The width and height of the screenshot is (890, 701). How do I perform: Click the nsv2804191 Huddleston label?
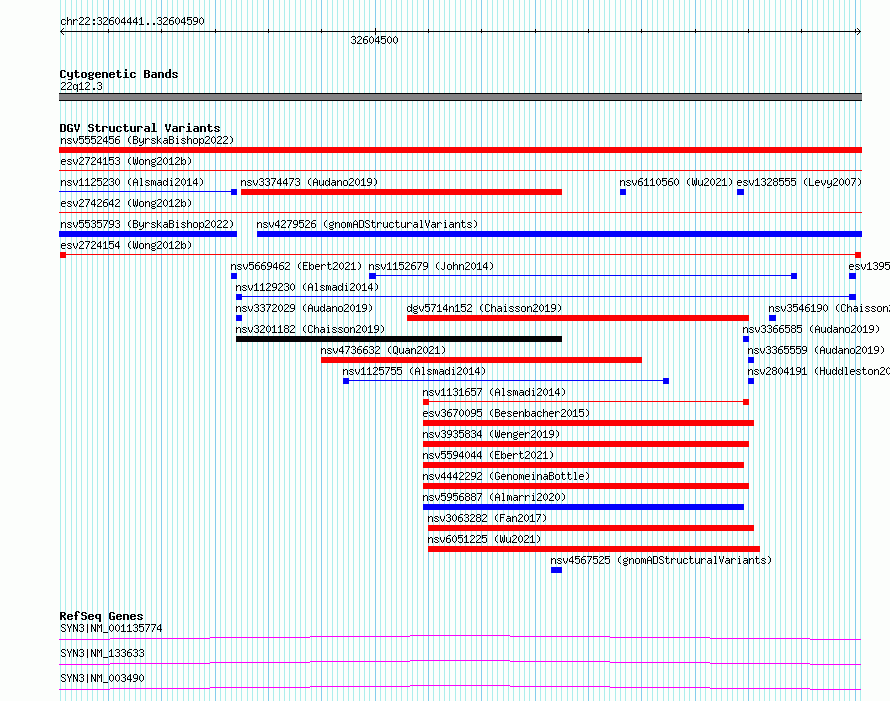point(818,371)
